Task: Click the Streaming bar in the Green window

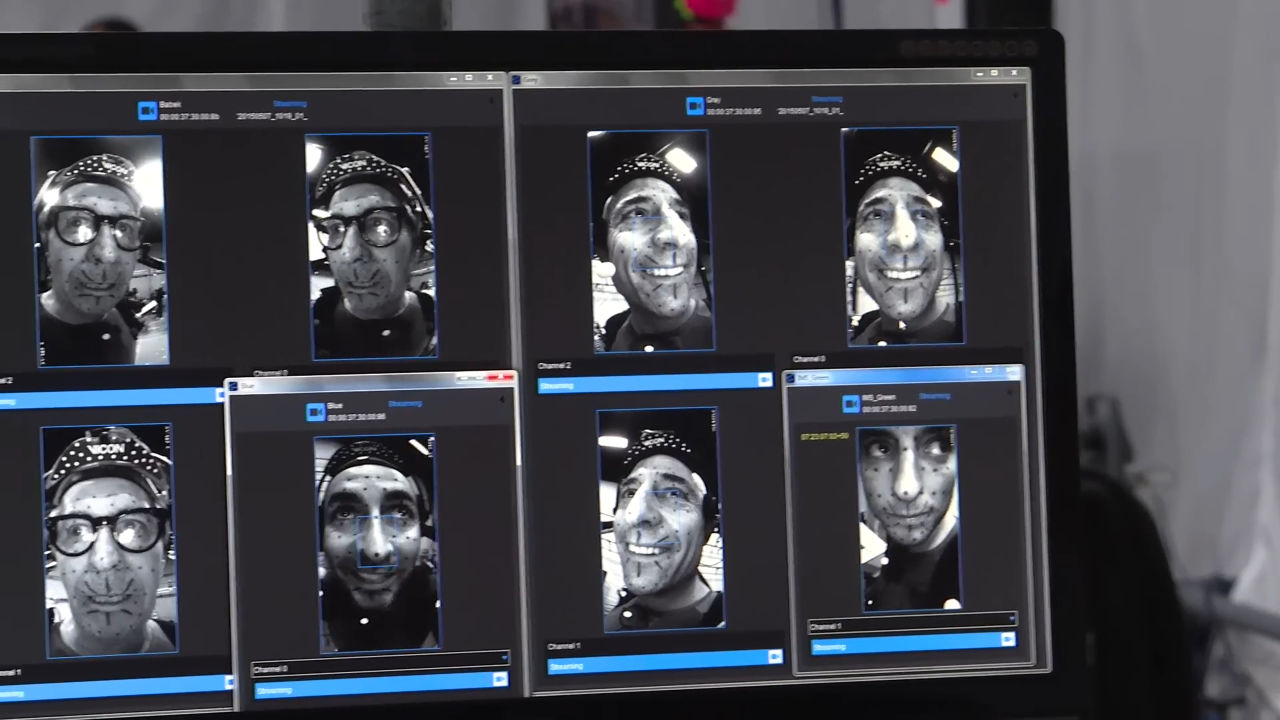Action: [x=913, y=643]
